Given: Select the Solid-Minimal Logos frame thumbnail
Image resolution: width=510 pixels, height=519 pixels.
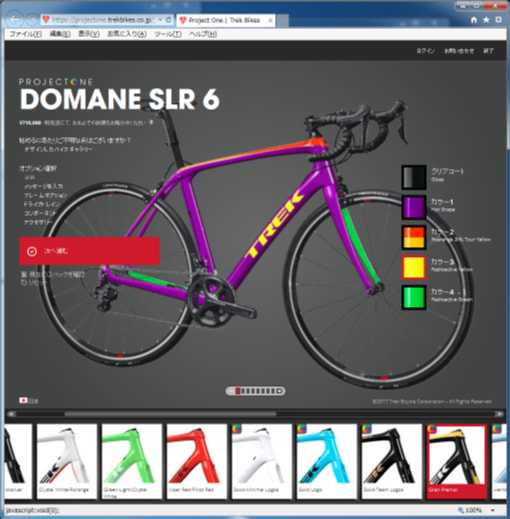Looking at the screenshot, I should click(262, 461).
